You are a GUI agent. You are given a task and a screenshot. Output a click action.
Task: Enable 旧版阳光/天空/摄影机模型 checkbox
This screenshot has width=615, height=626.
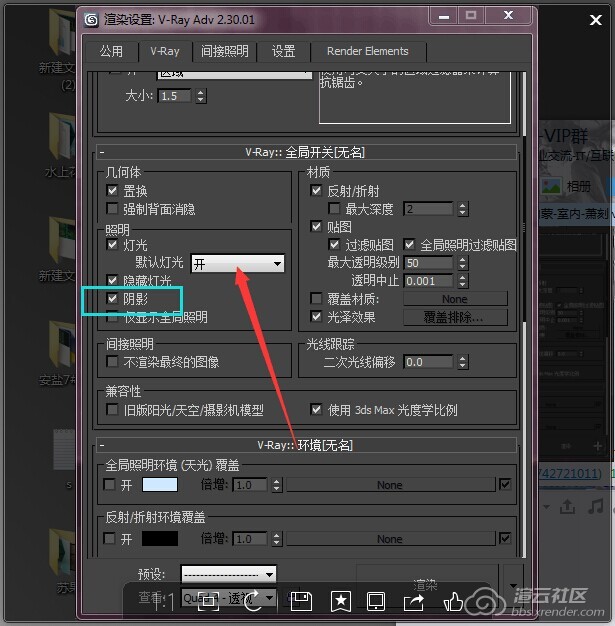(x=112, y=410)
